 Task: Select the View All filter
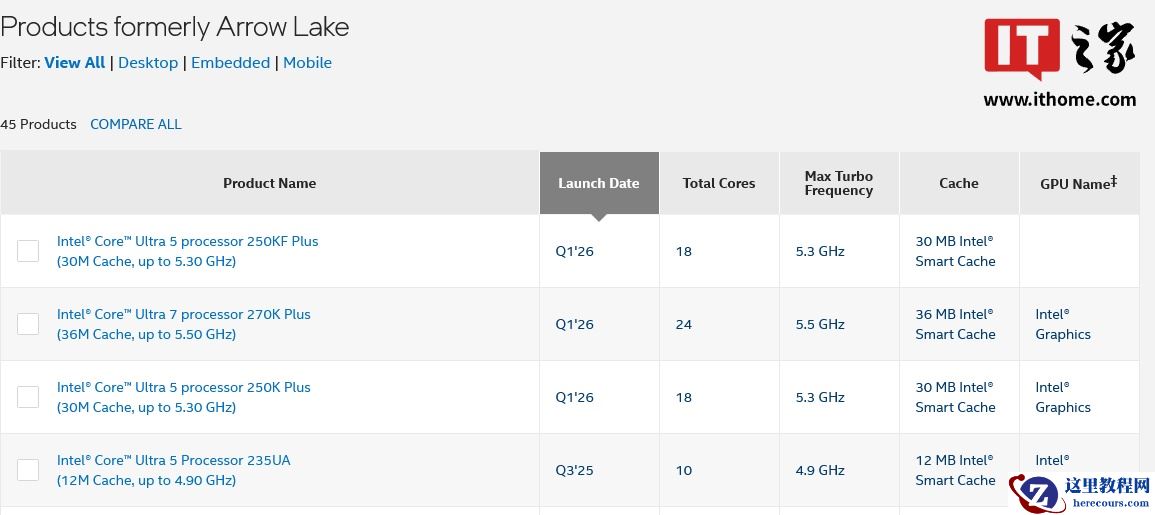click(x=75, y=62)
